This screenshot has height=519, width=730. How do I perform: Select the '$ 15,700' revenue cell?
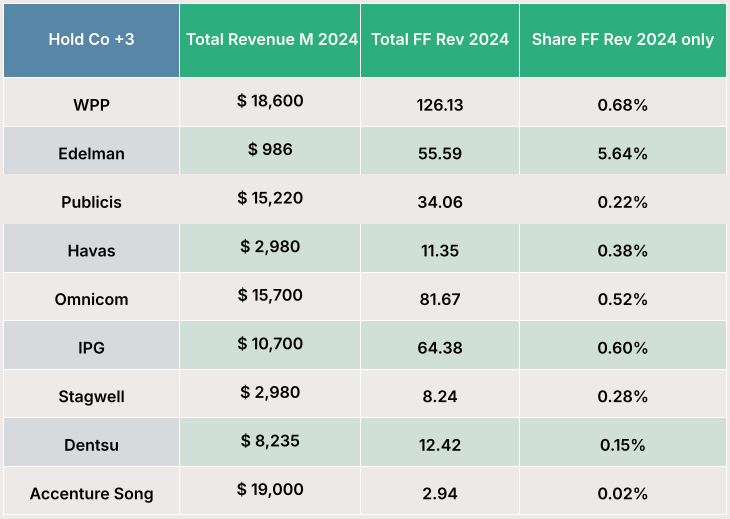(x=270, y=297)
